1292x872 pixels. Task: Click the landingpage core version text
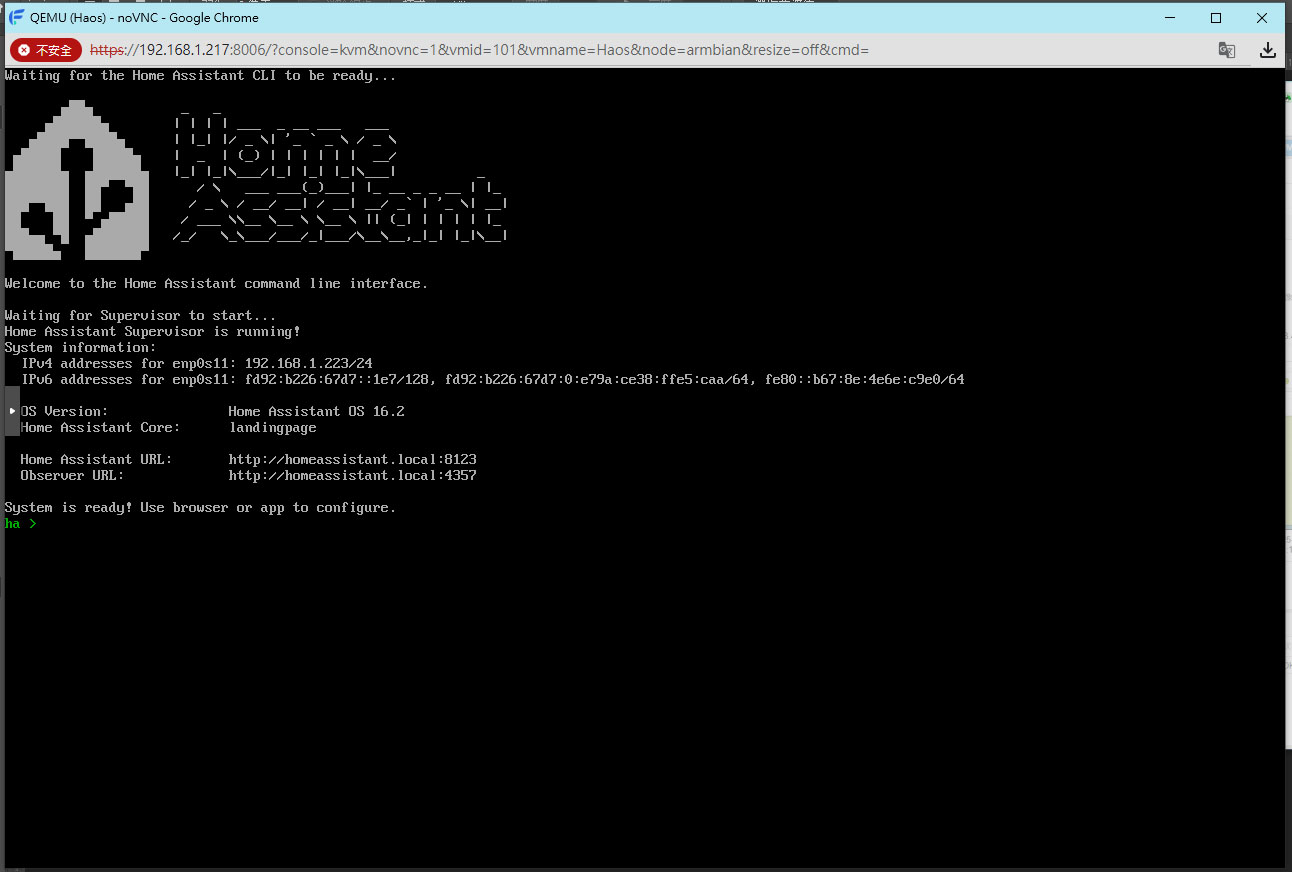(272, 428)
